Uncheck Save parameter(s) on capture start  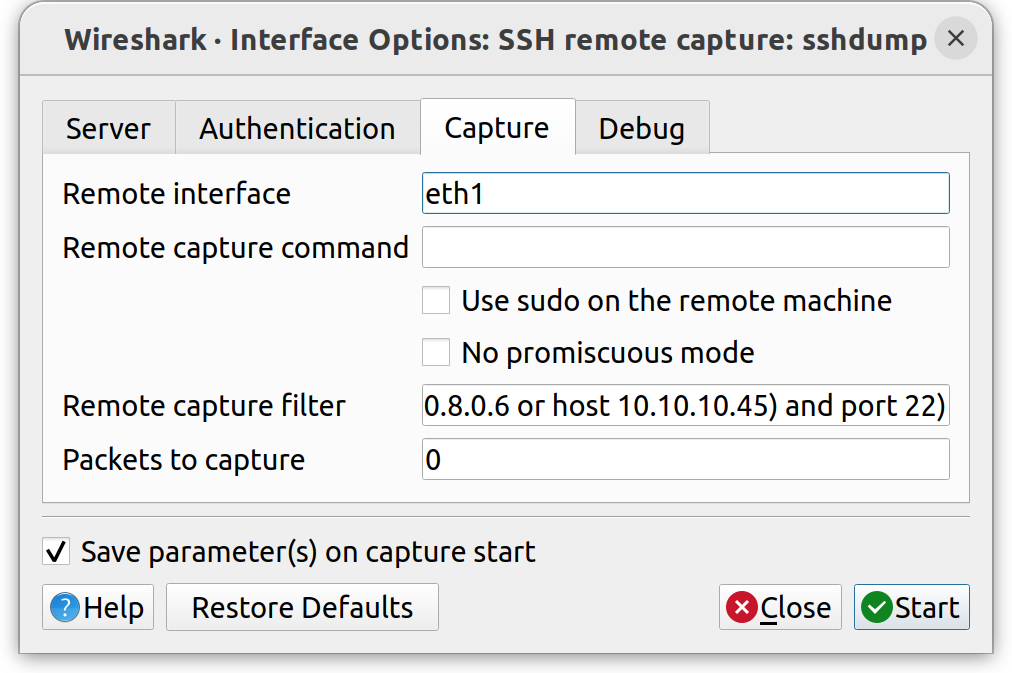(56, 551)
